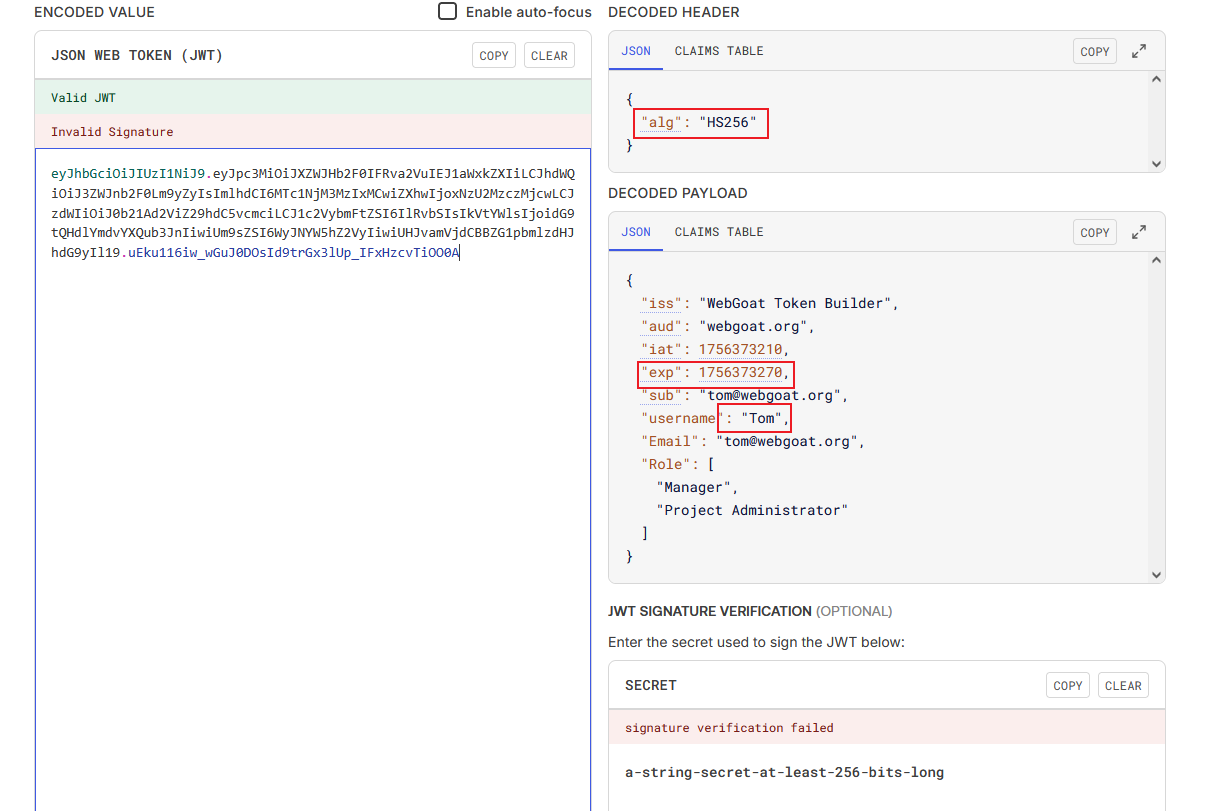Click the "Invalid Signature" status banner

click(x=313, y=132)
